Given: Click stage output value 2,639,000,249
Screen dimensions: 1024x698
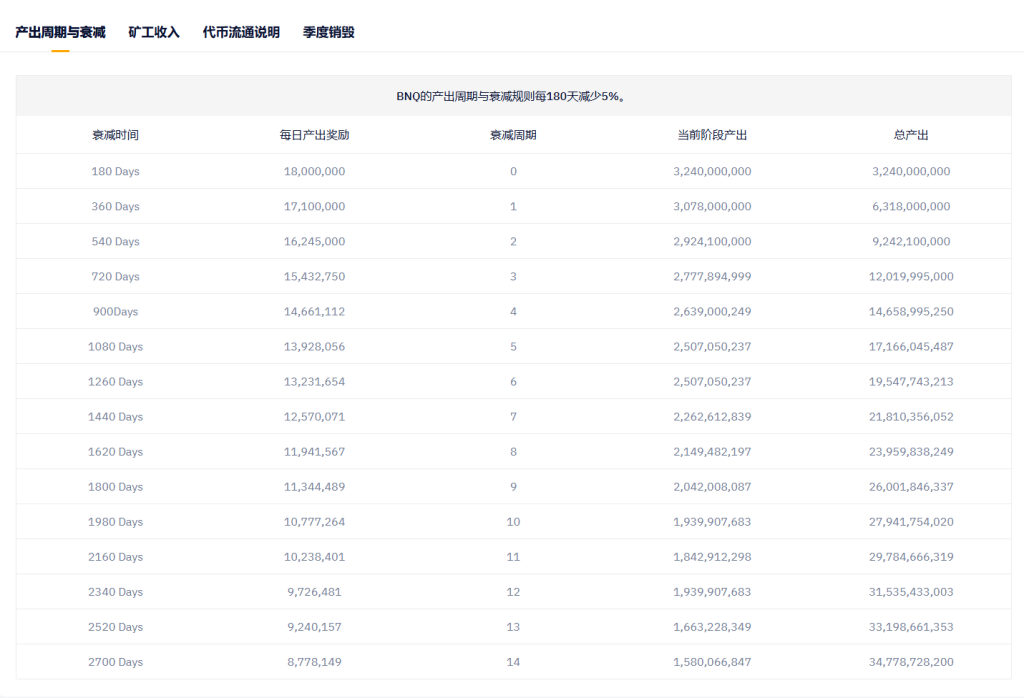Looking at the screenshot, I should [712, 311].
